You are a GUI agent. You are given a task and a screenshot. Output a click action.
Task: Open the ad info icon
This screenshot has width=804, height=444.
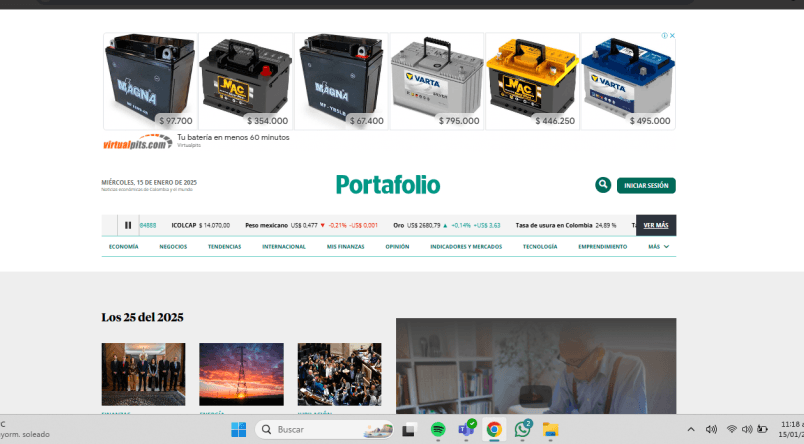(x=665, y=35)
